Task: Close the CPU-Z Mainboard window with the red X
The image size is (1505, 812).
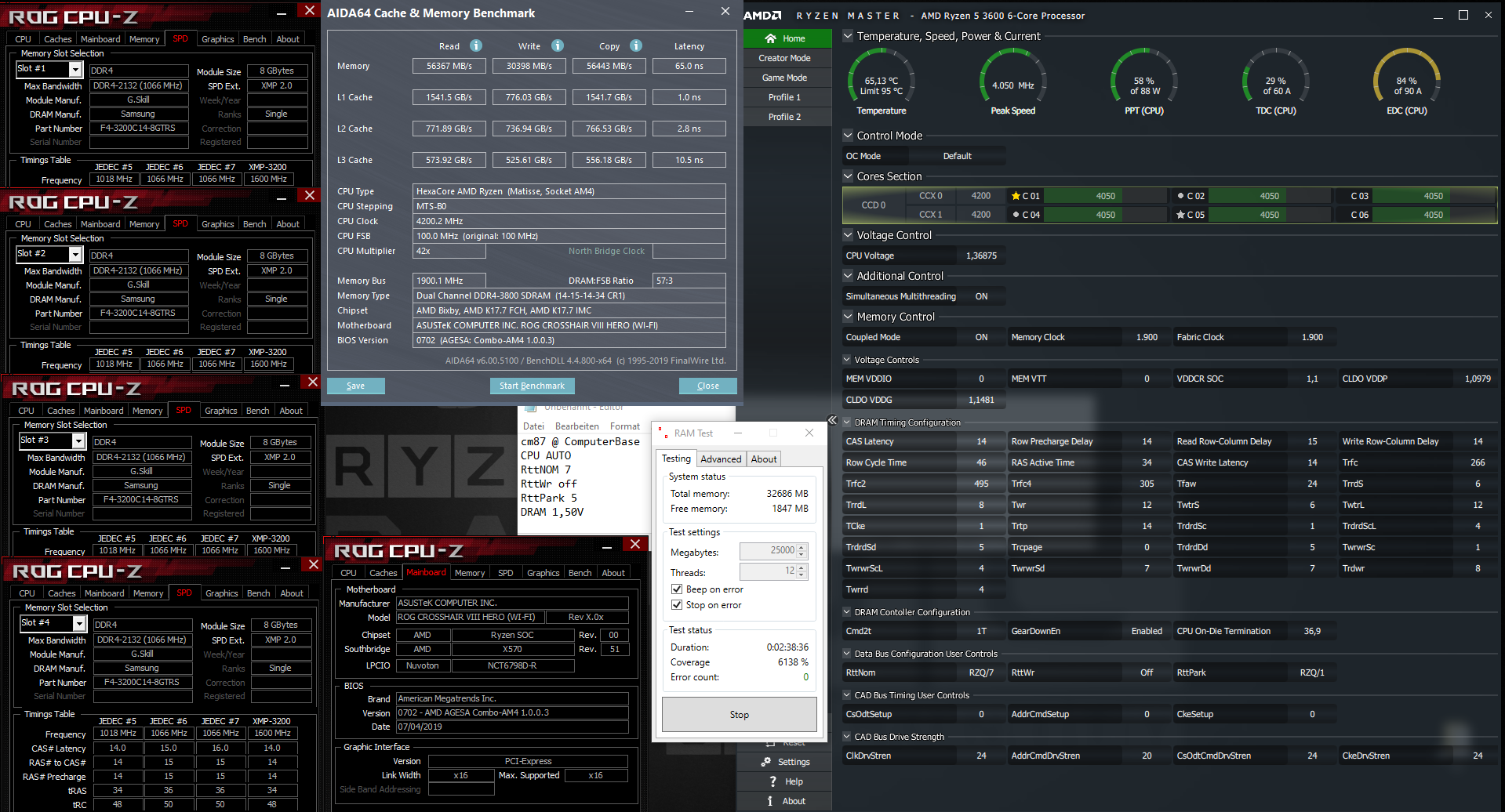Action: pyautogui.click(x=635, y=545)
